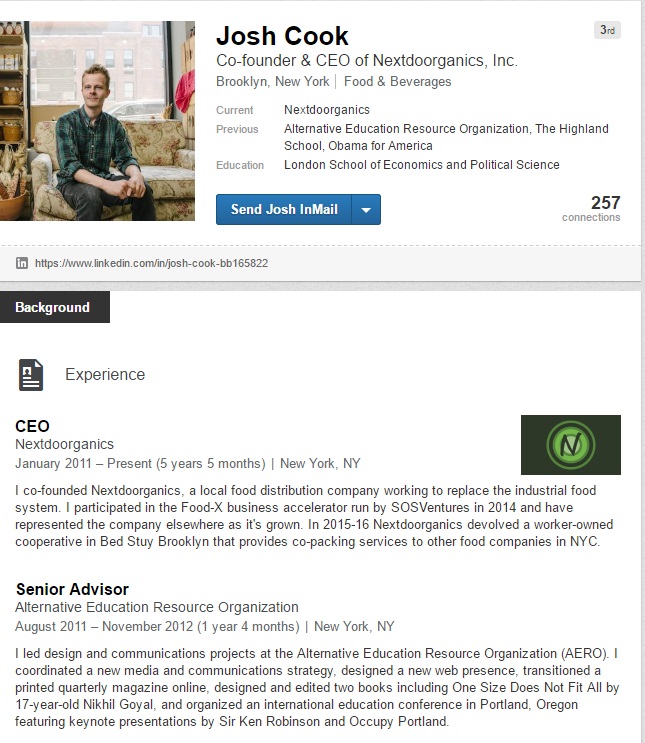
Task: Click the Food & Beverages industry text
Action: [397, 82]
